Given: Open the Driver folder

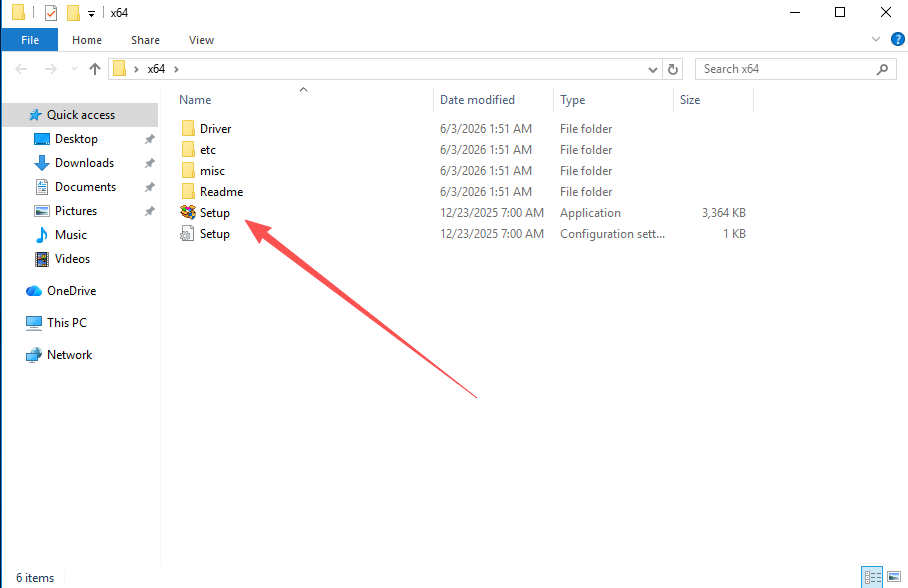Looking at the screenshot, I should (215, 129).
